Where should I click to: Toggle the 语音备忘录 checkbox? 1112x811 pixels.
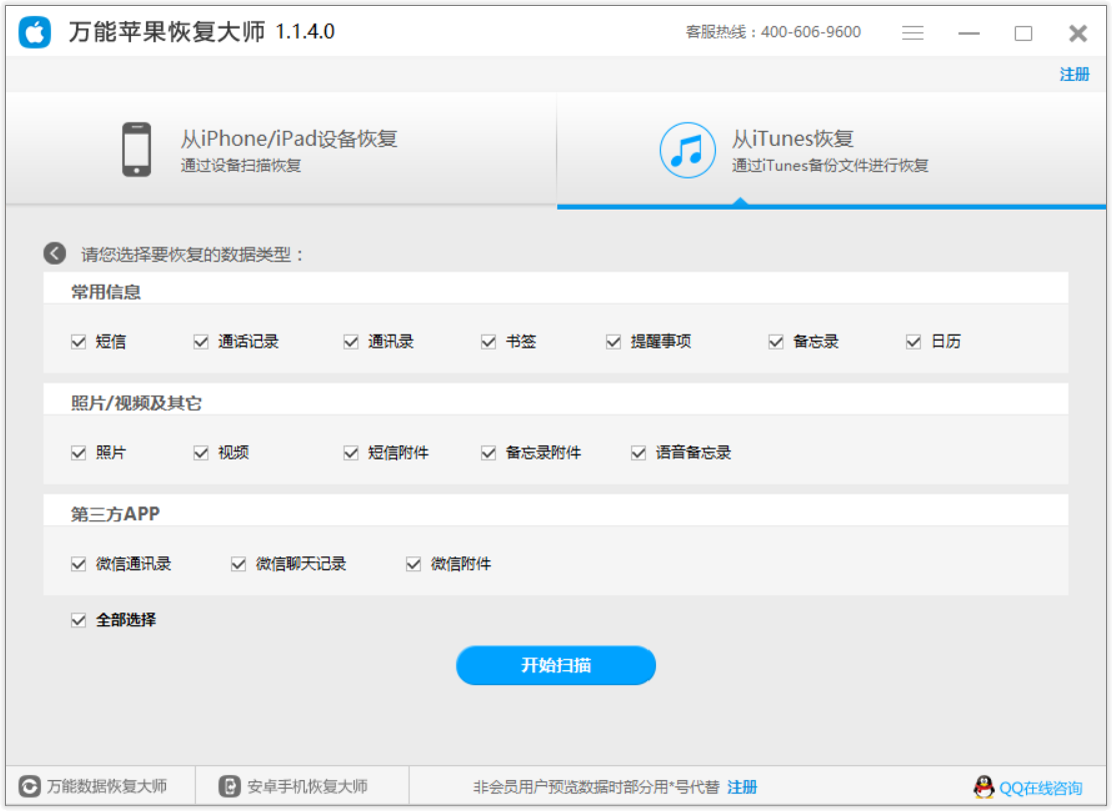tap(638, 453)
